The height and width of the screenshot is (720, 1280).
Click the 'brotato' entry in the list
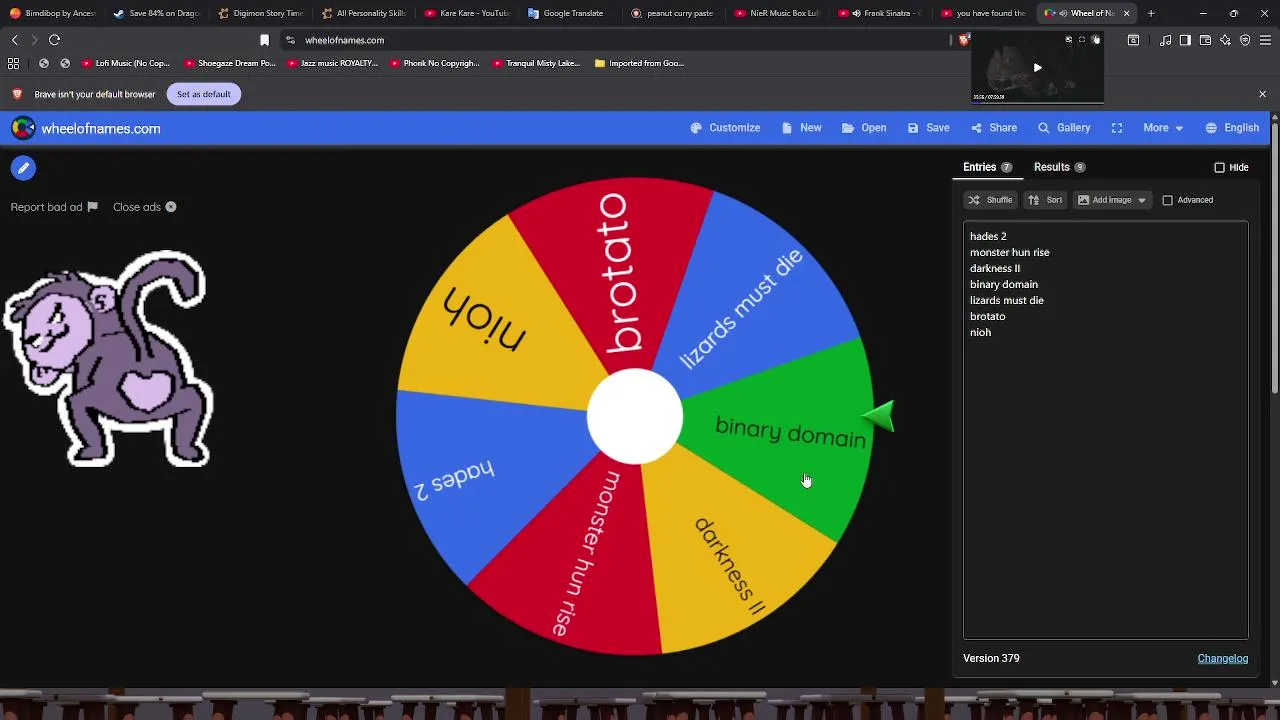987,316
